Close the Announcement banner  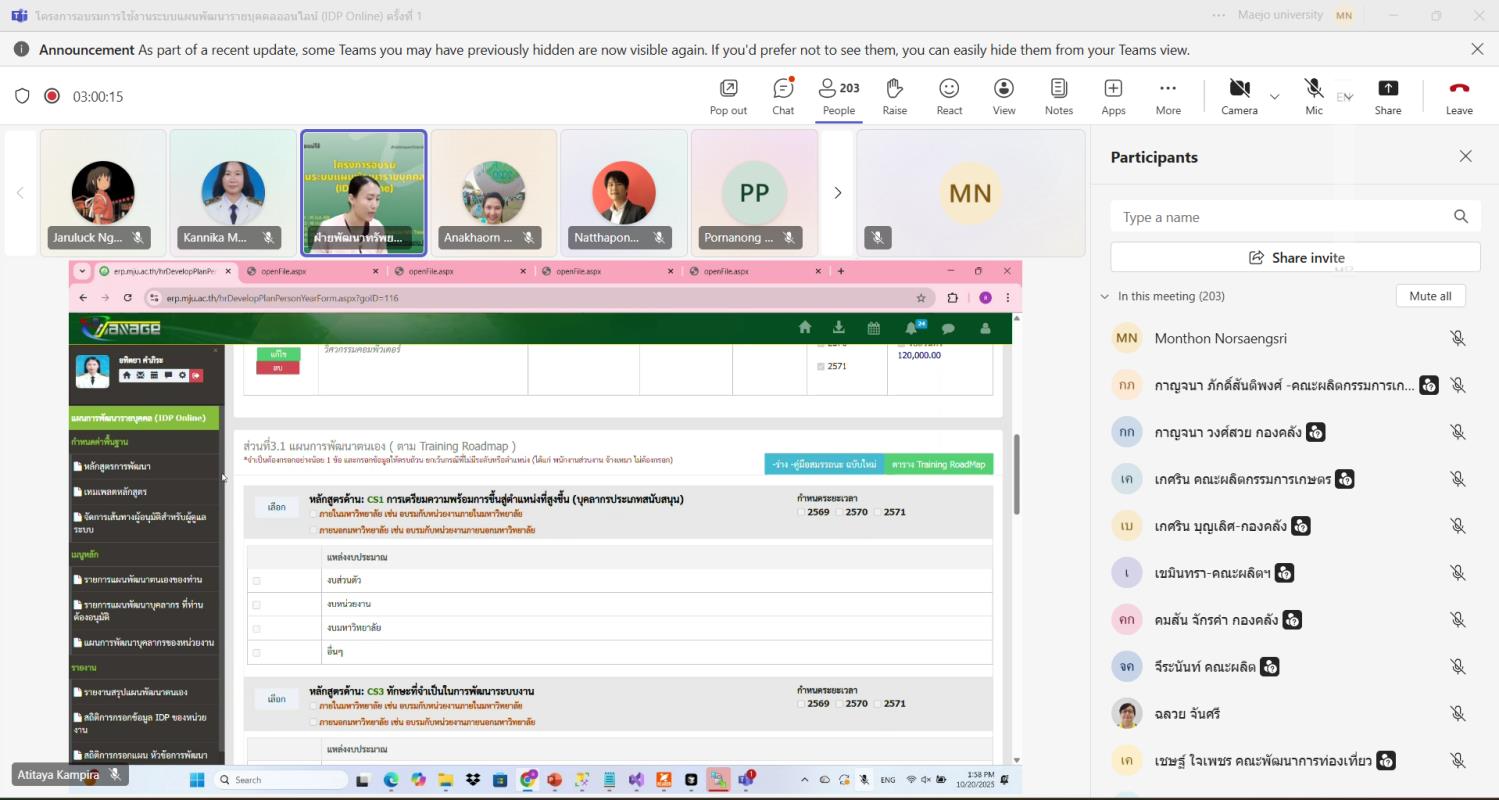point(1477,49)
